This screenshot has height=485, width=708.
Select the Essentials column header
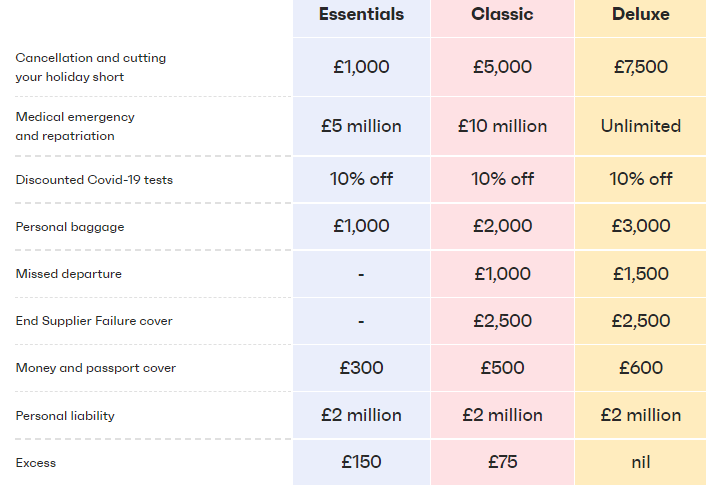(361, 14)
